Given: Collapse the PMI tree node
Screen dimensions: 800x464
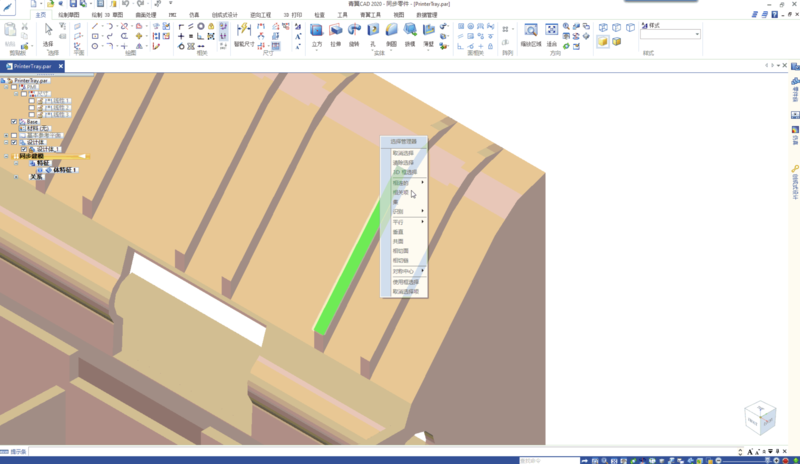Looking at the screenshot, I should pos(6,87).
